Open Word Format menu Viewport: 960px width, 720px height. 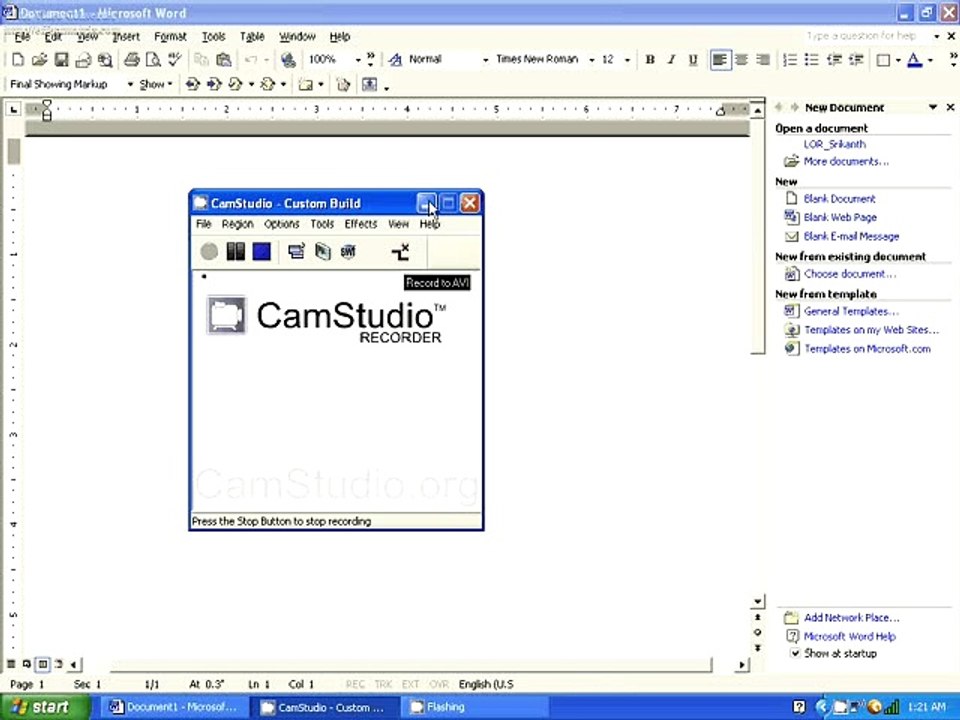tap(170, 37)
